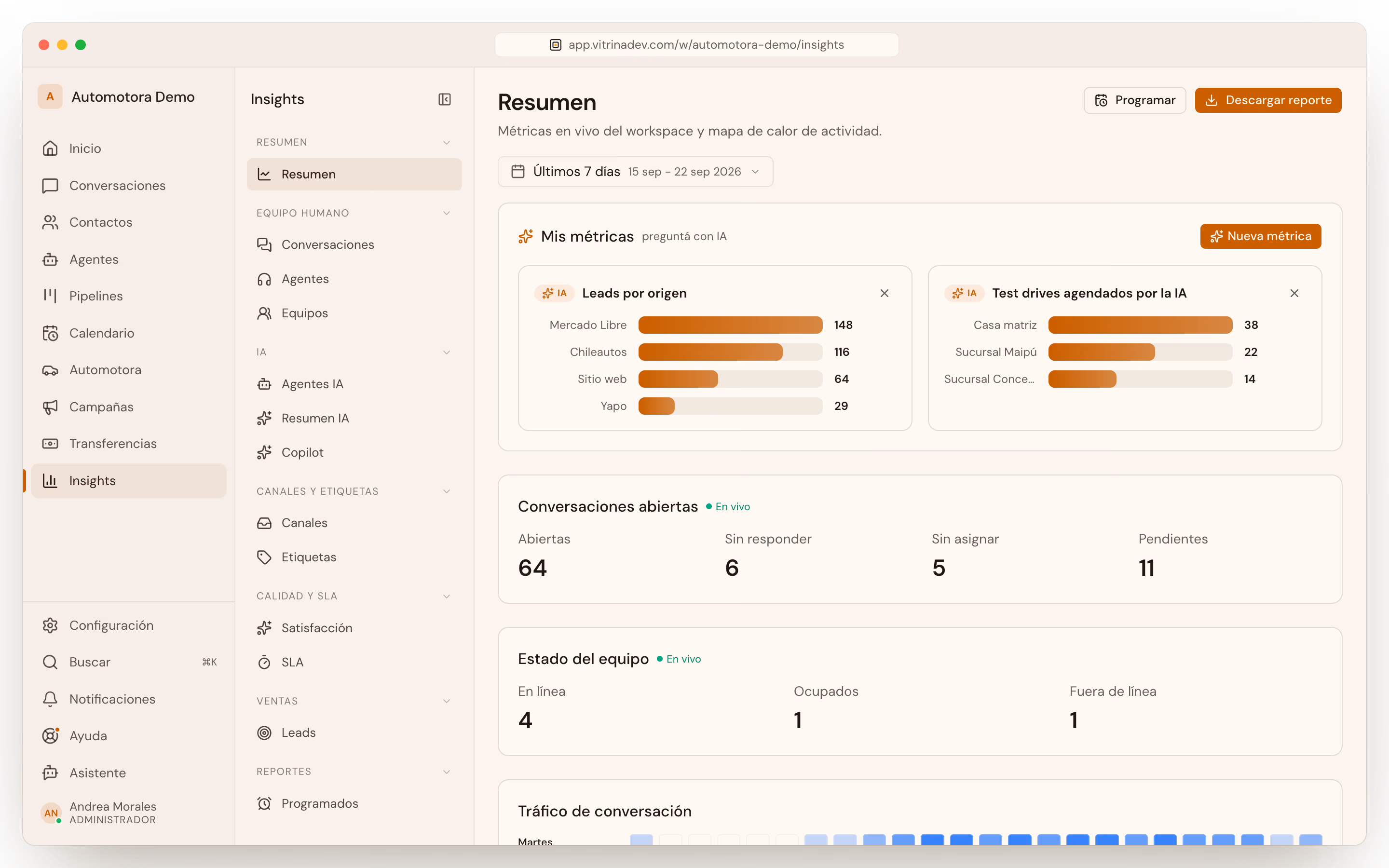The image size is (1389, 868).
Task: Click headset icon for Agentes under Equipo Humano
Action: 264,279
